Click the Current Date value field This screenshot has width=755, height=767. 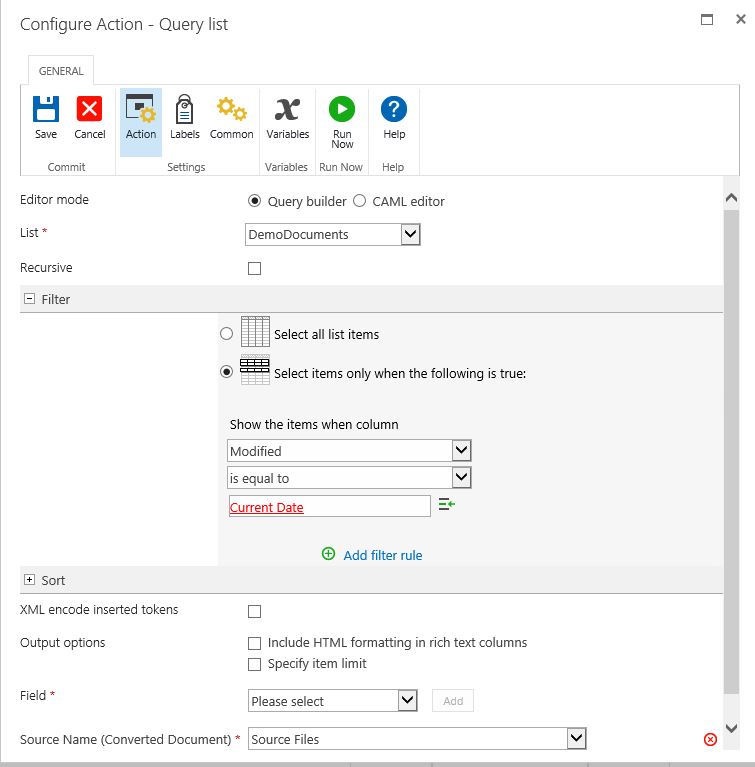[329, 507]
